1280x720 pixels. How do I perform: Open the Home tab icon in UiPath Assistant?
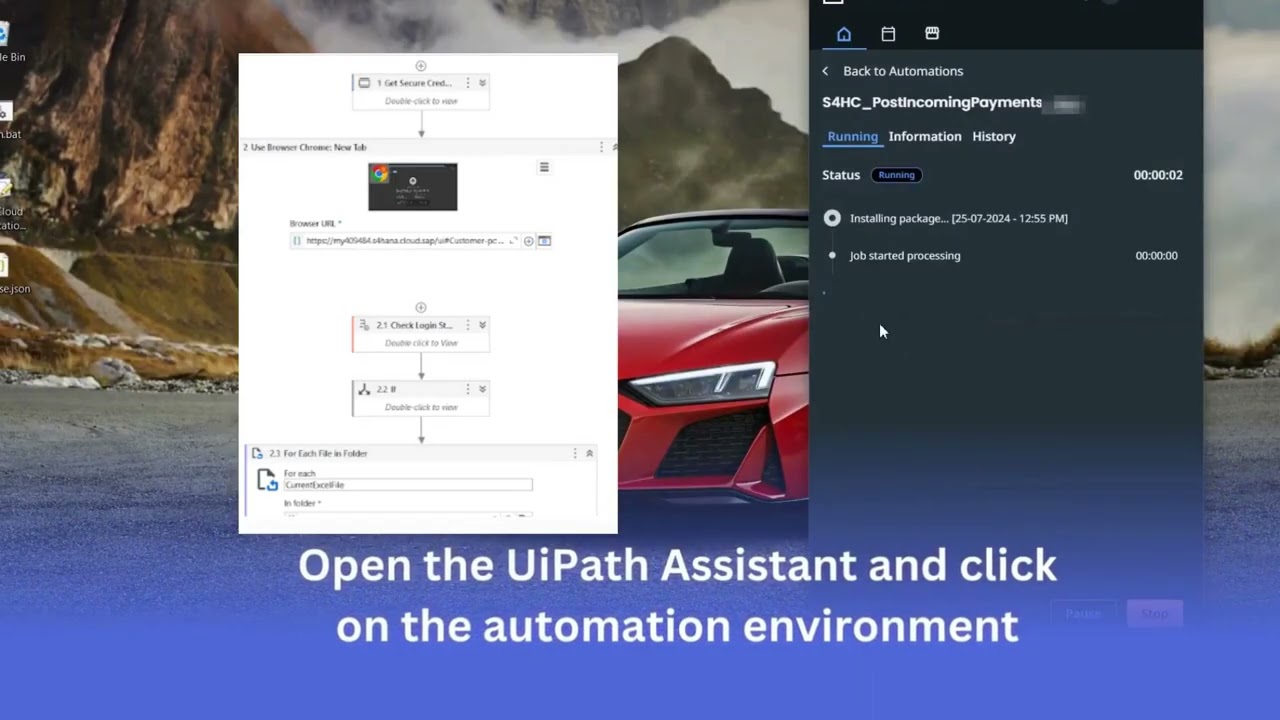844,34
